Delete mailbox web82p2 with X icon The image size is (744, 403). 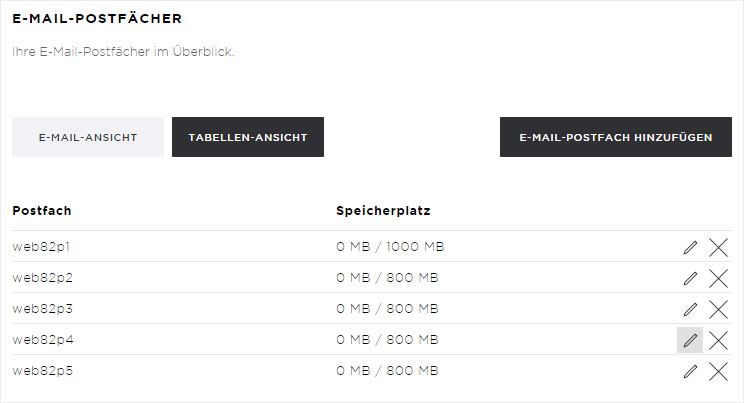pos(718,278)
